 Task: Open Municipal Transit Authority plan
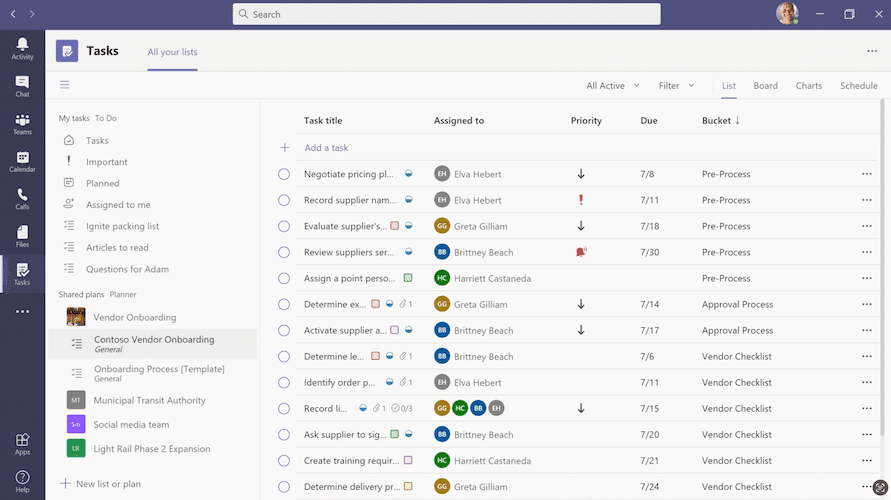point(149,400)
